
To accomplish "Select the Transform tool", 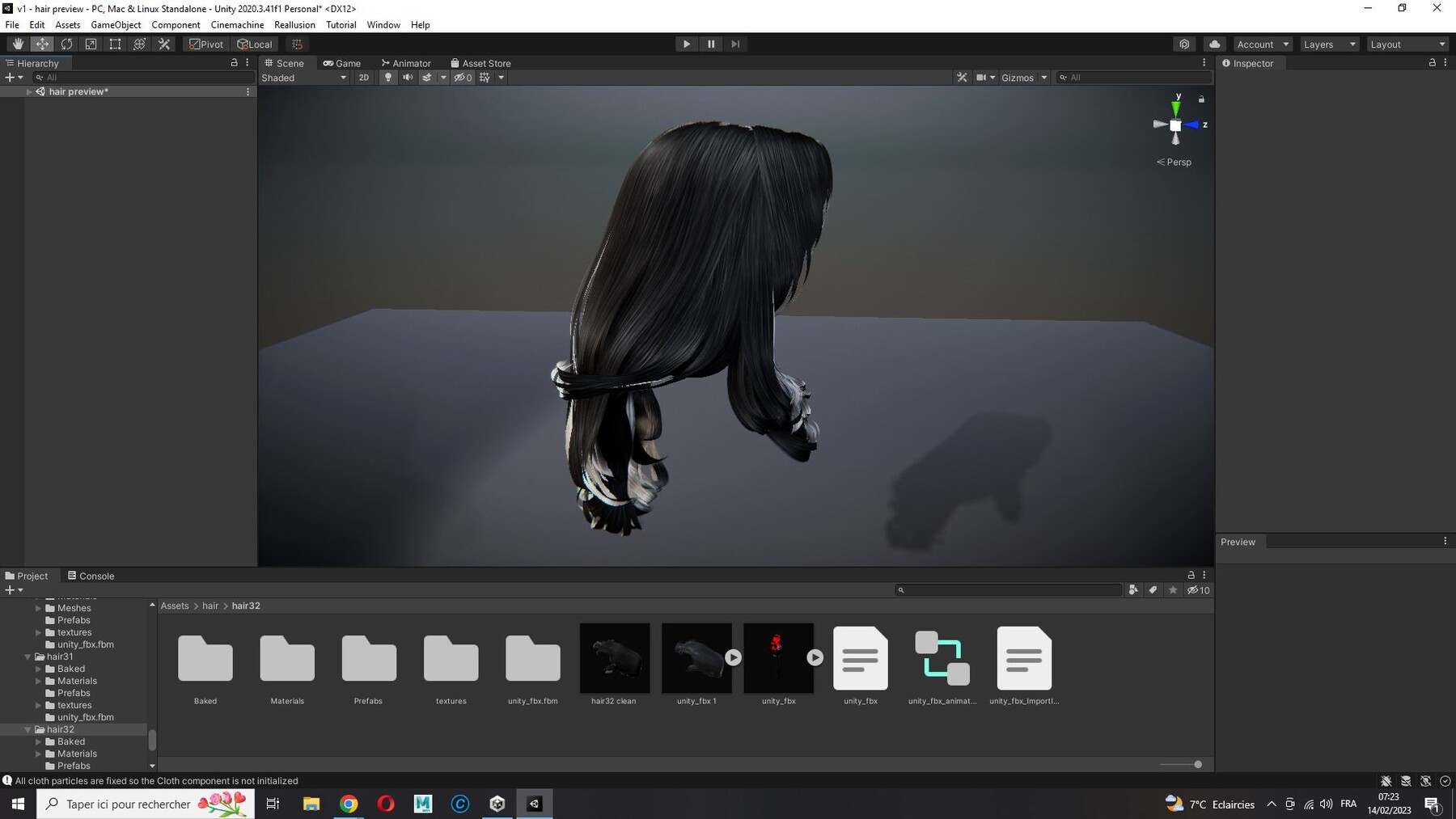I will pos(139,44).
